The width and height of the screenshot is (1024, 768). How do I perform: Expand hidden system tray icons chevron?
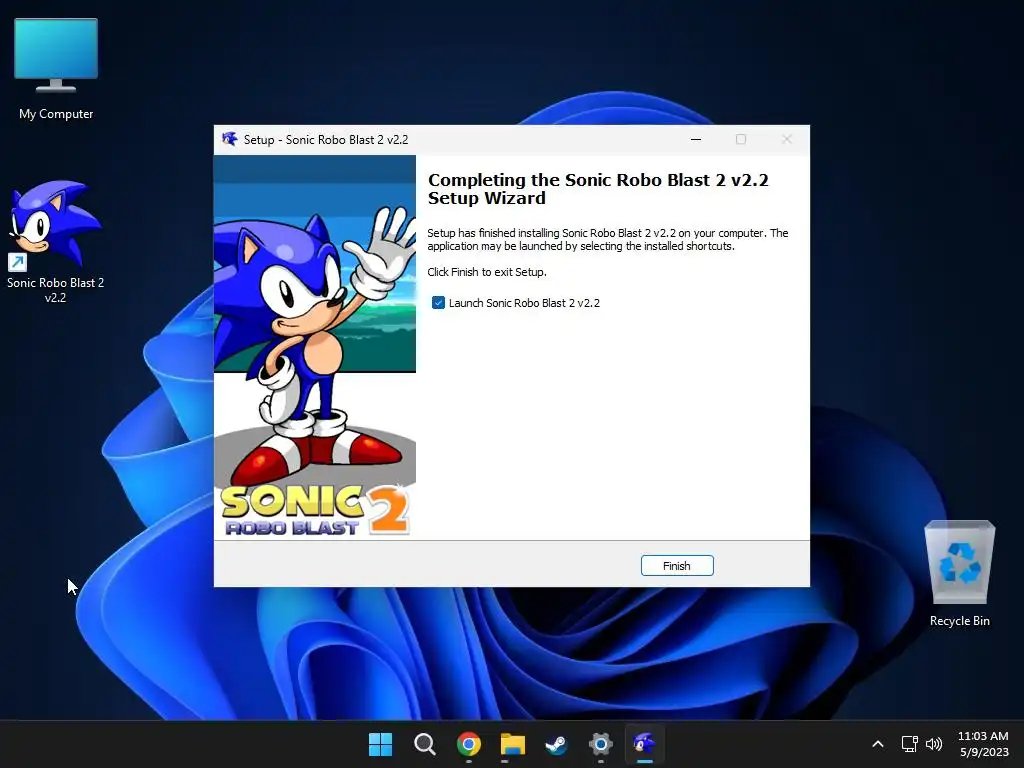[x=878, y=744]
